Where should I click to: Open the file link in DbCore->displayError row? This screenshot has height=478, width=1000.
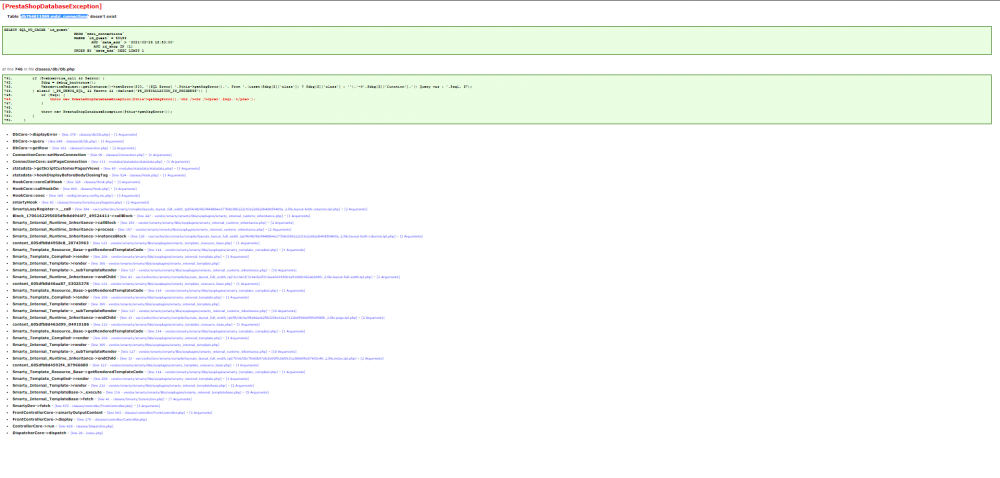click(x=85, y=134)
